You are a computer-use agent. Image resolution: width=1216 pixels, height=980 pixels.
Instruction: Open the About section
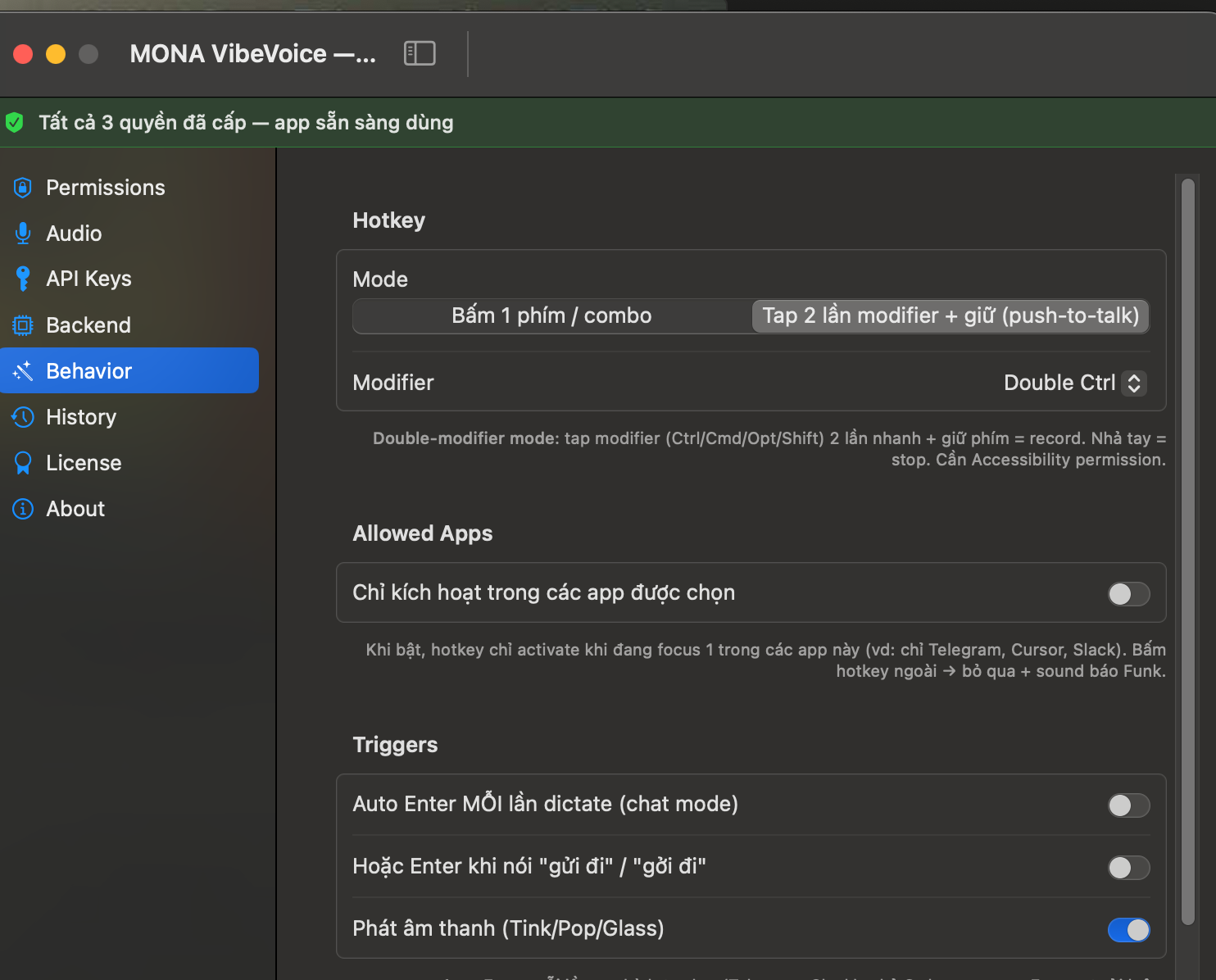[x=129, y=509]
